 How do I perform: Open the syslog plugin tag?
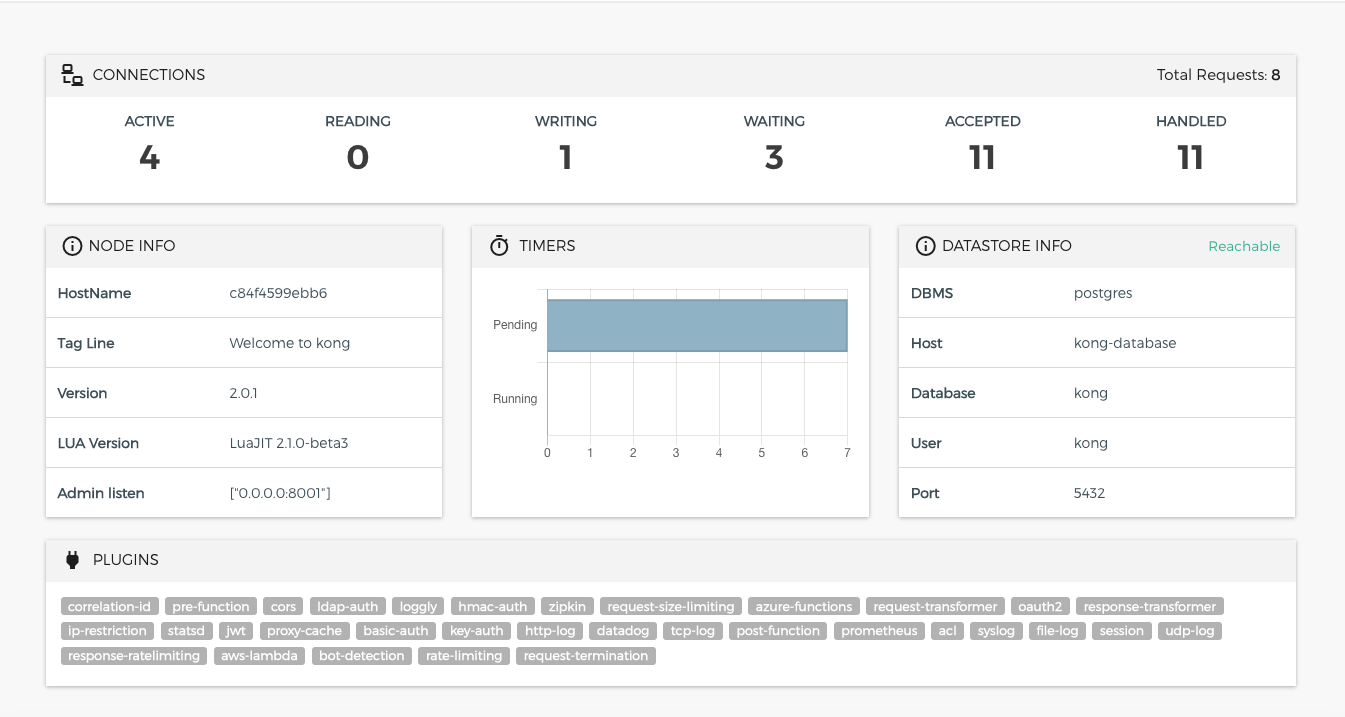coord(996,631)
